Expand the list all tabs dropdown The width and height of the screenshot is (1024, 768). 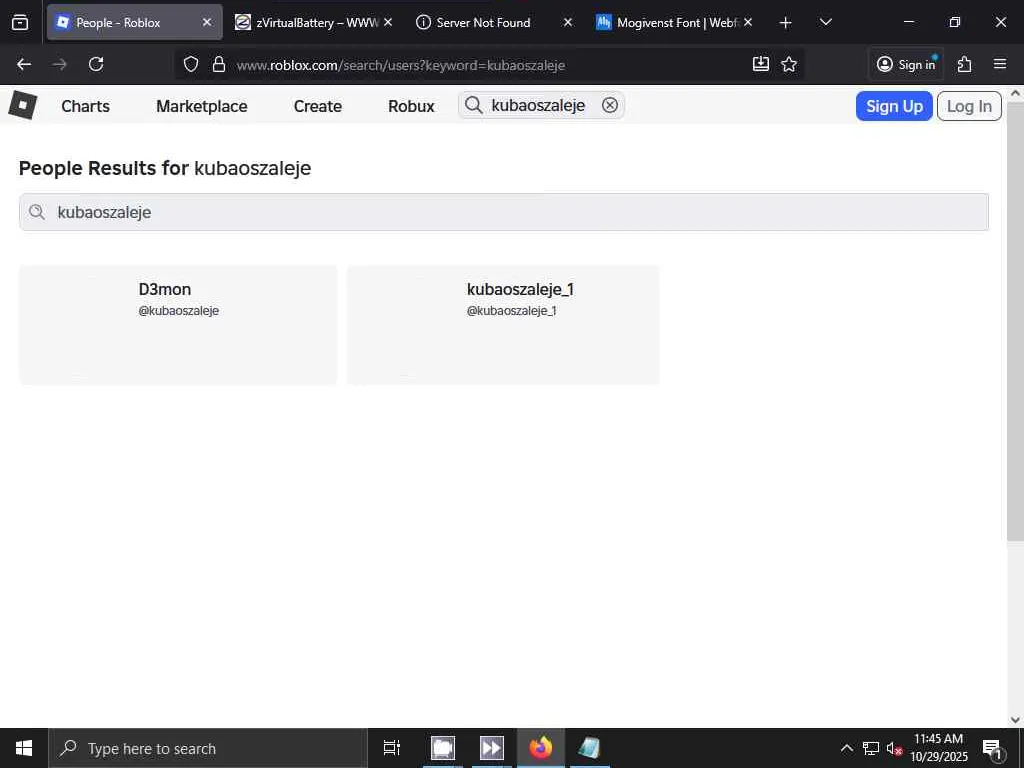pos(825,22)
